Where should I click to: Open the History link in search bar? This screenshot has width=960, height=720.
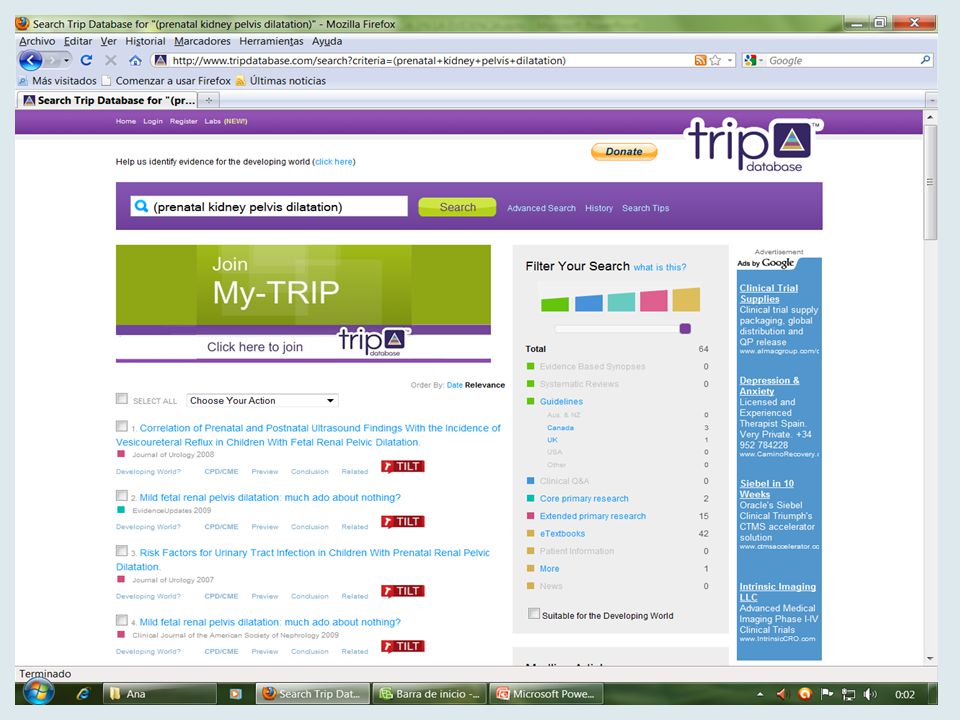coord(599,208)
